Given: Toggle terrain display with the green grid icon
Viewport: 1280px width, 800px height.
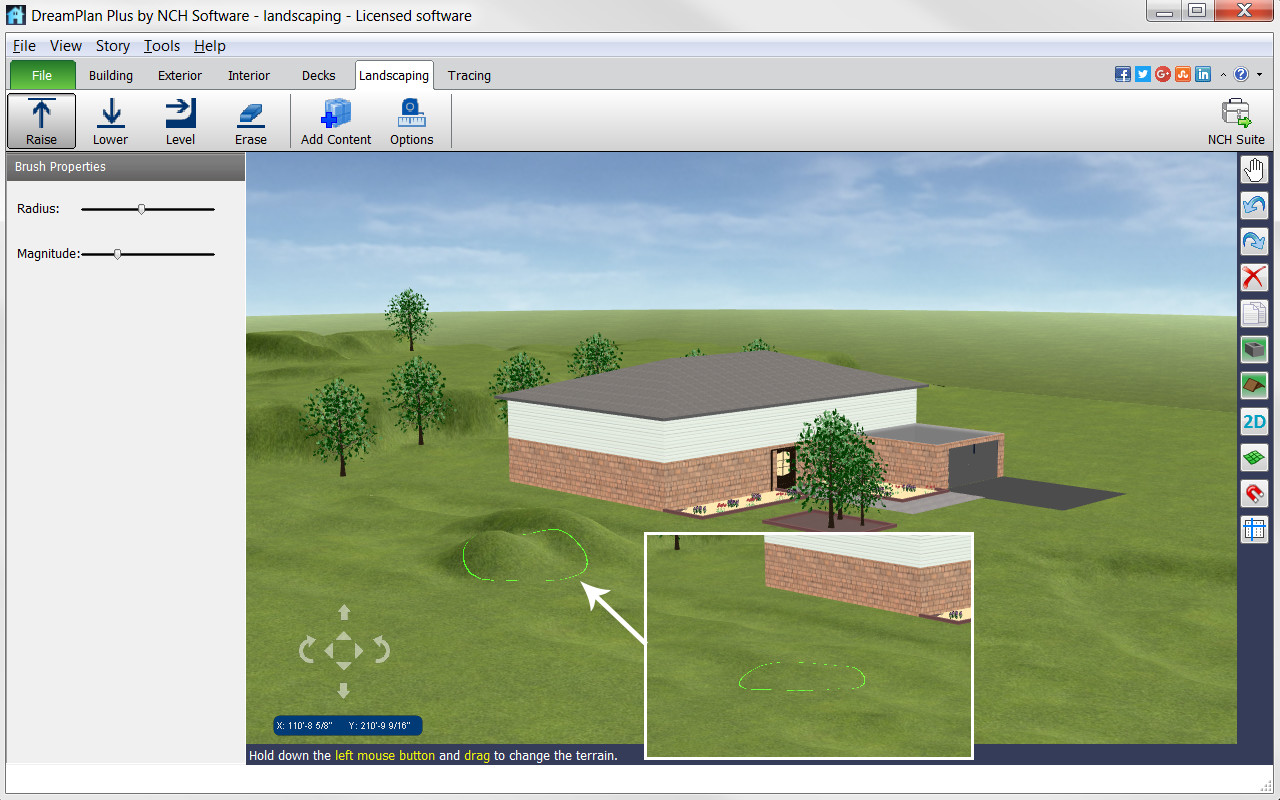Looking at the screenshot, I should tap(1254, 457).
